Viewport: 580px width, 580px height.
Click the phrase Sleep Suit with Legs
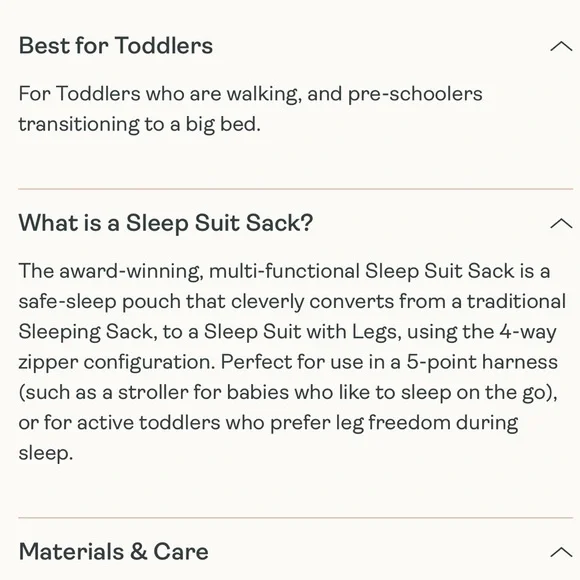300,332
